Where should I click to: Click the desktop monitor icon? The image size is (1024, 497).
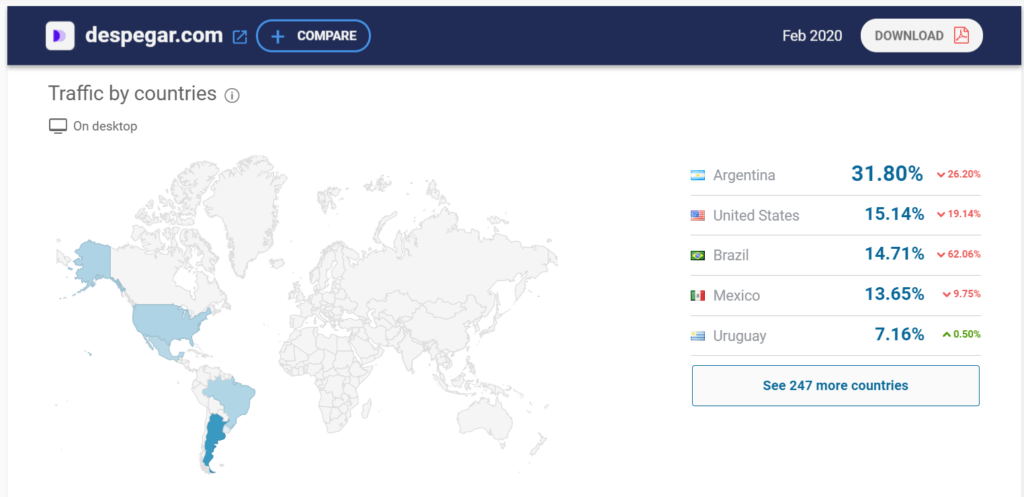[58, 127]
